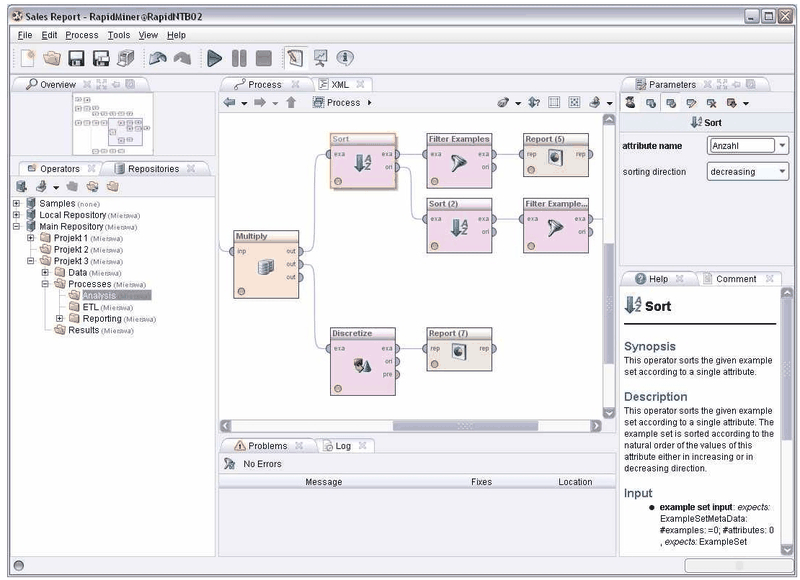800x580 pixels.
Task: Select the Sort (2) operator
Action: [459, 225]
